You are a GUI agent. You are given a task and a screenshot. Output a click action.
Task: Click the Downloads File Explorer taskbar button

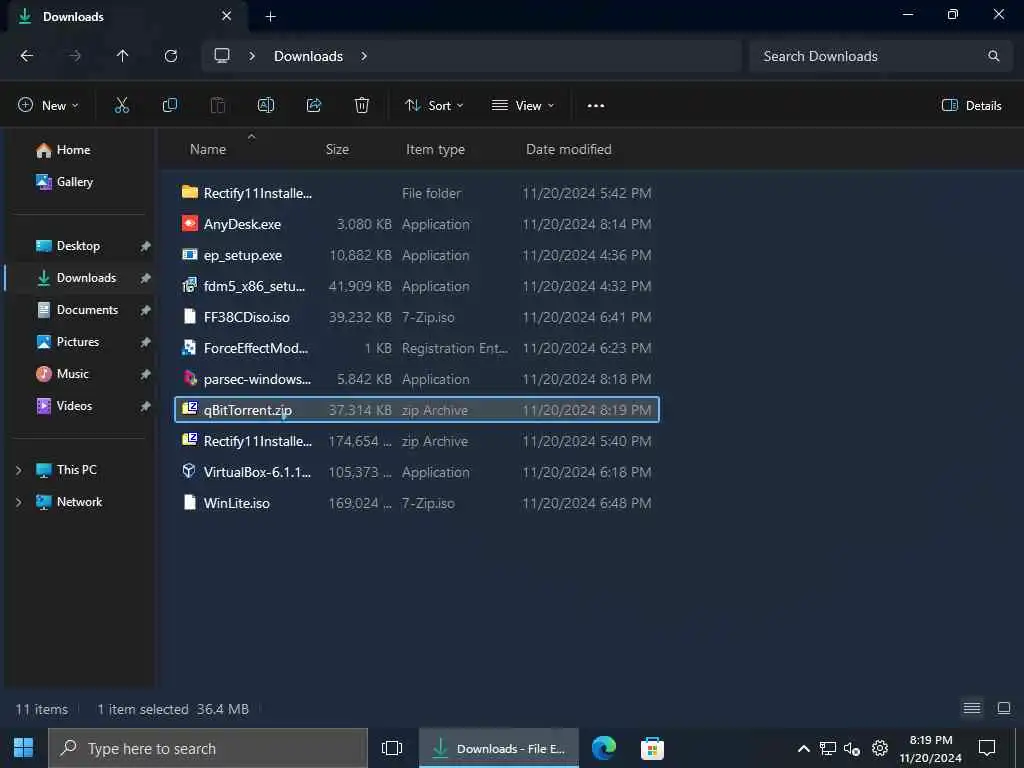coord(499,748)
